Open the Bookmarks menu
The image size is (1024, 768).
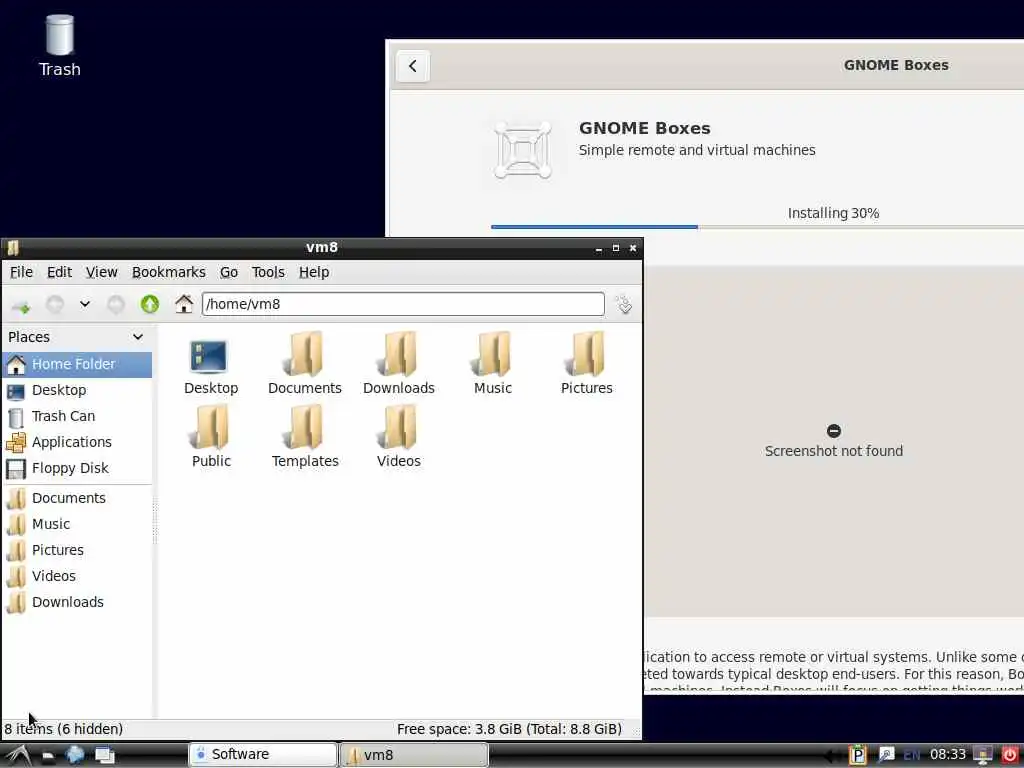168,272
